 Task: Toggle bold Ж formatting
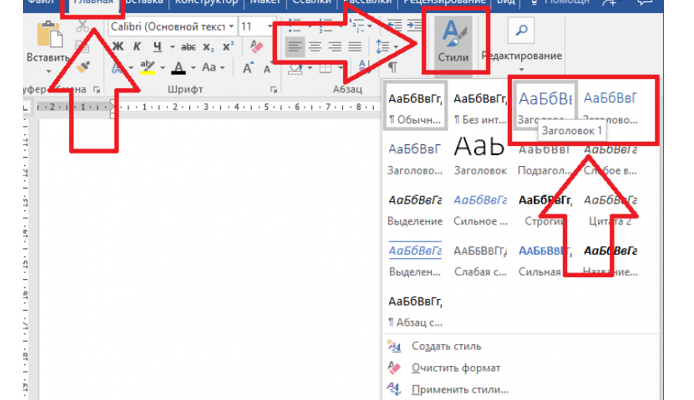pos(117,47)
